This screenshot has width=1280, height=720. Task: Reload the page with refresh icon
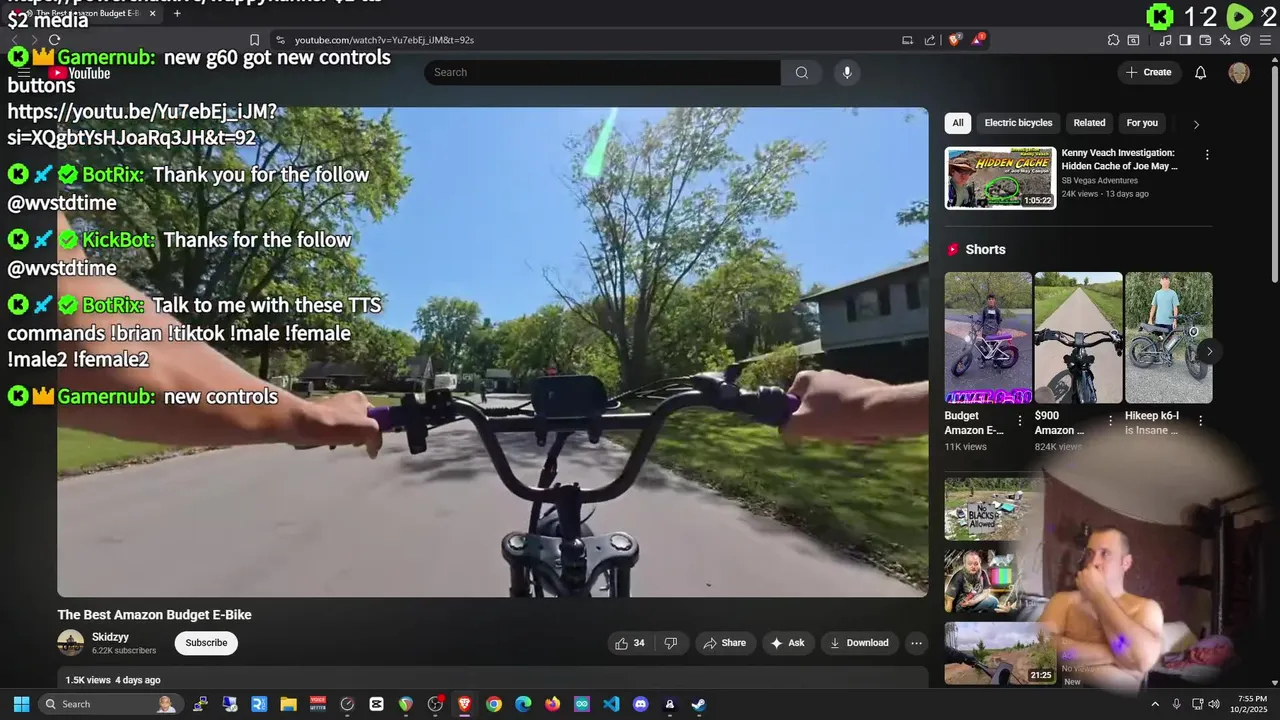(x=54, y=40)
